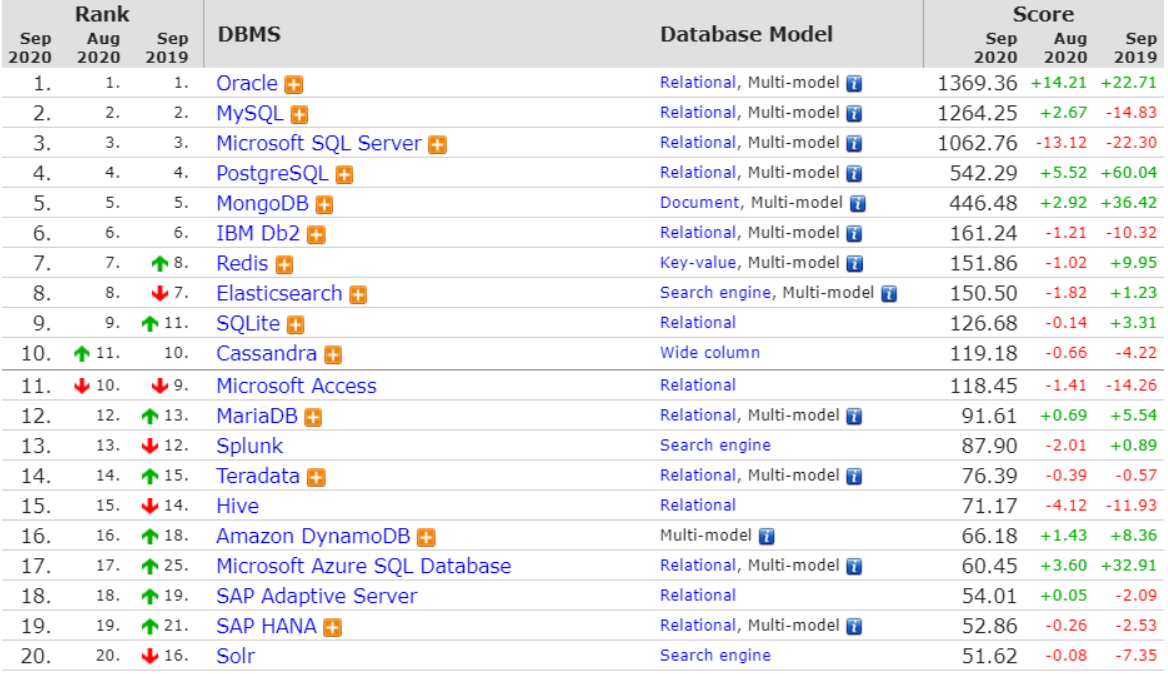Click the plus icon after Amazon DynamoDB

point(426,538)
